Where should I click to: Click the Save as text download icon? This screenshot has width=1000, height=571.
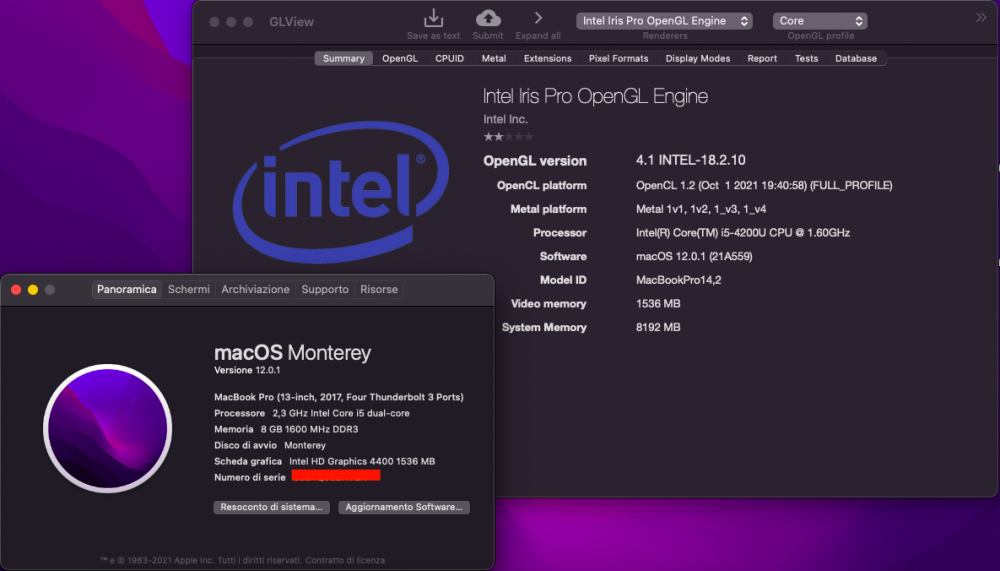coord(433,18)
